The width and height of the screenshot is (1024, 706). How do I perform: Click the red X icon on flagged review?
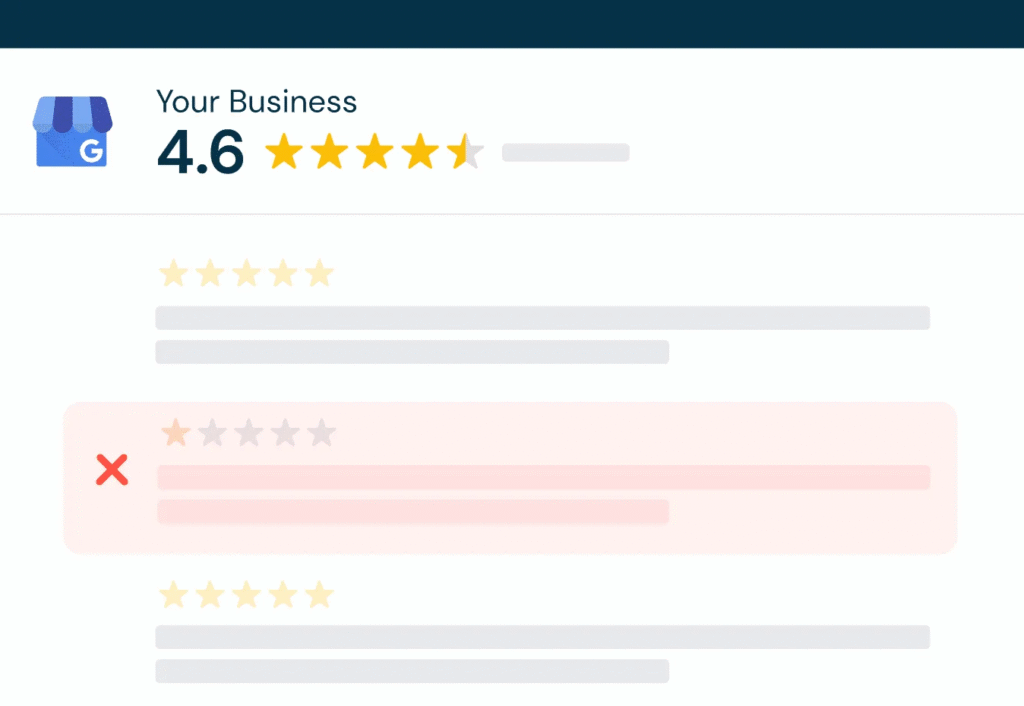(x=112, y=469)
